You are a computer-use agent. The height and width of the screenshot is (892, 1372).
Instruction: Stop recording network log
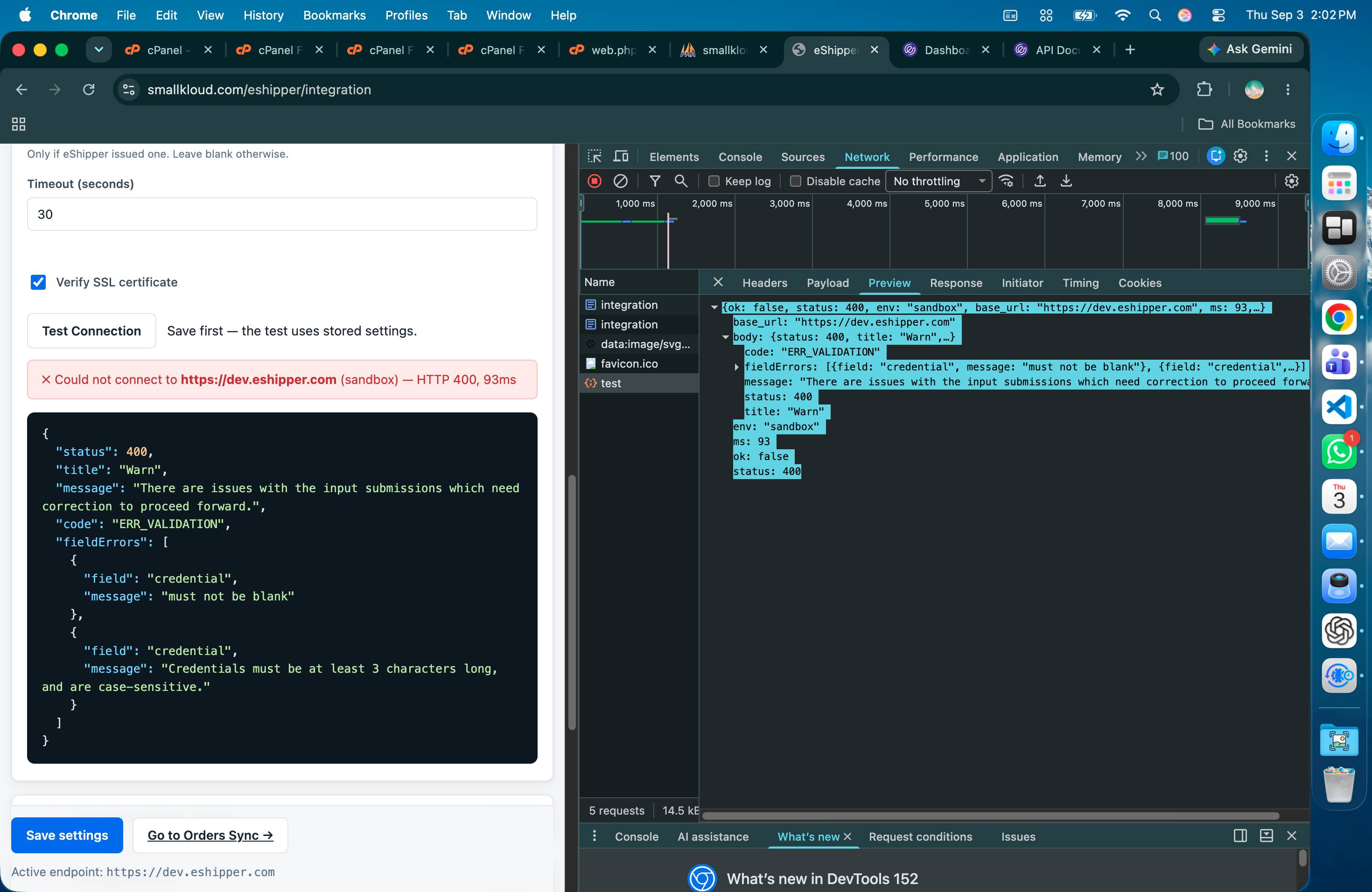point(595,181)
